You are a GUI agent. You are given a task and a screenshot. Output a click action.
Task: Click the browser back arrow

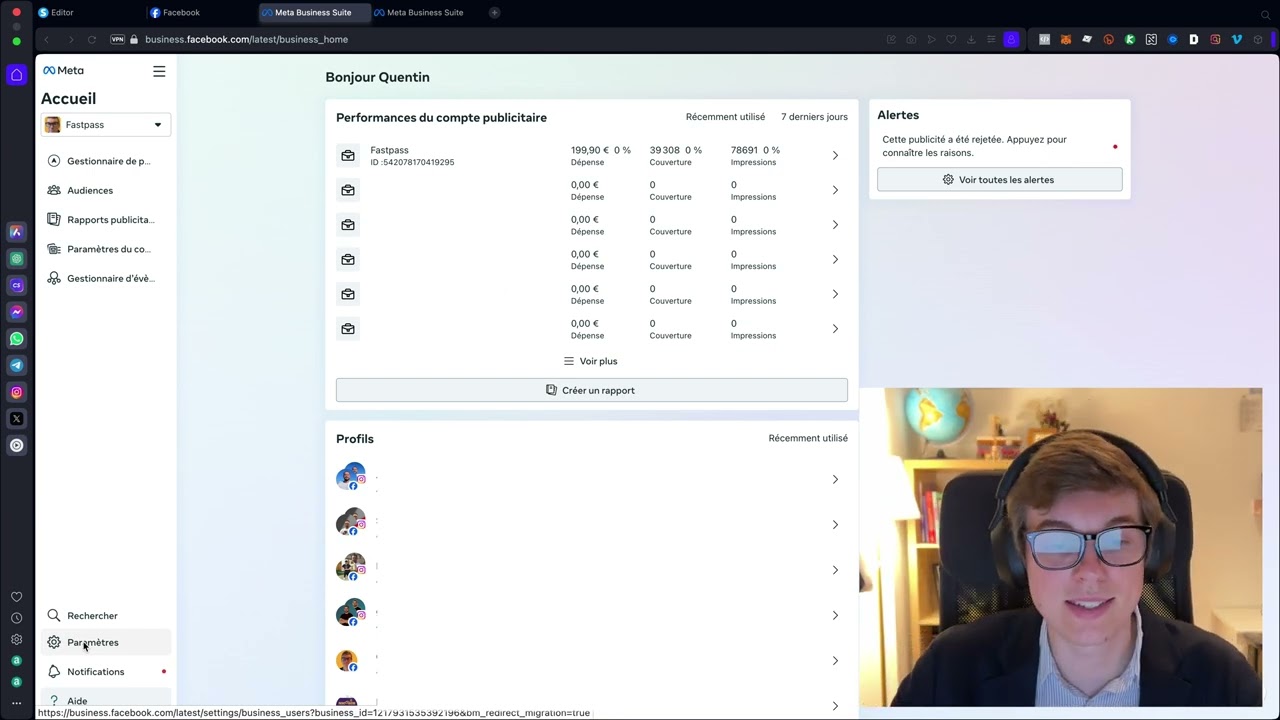[x=46, y=39]
